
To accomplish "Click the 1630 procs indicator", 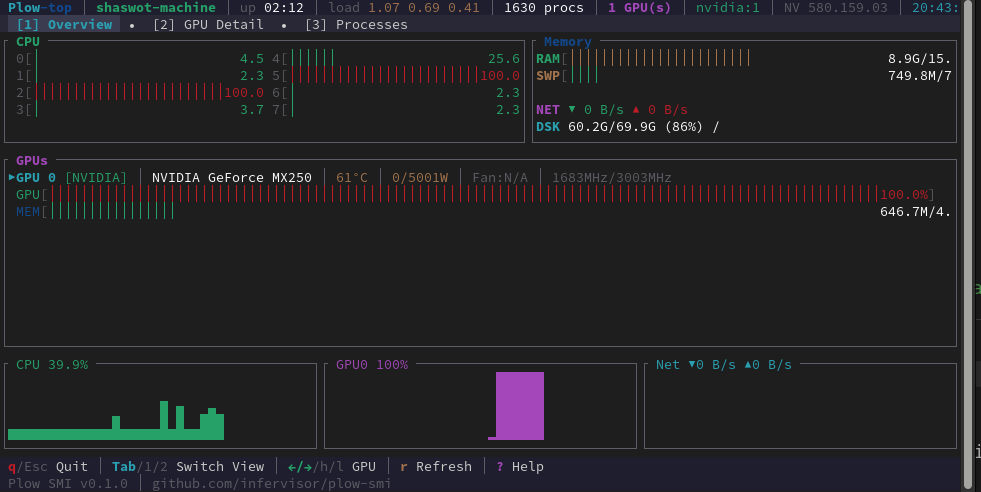I will pos(544,8).
